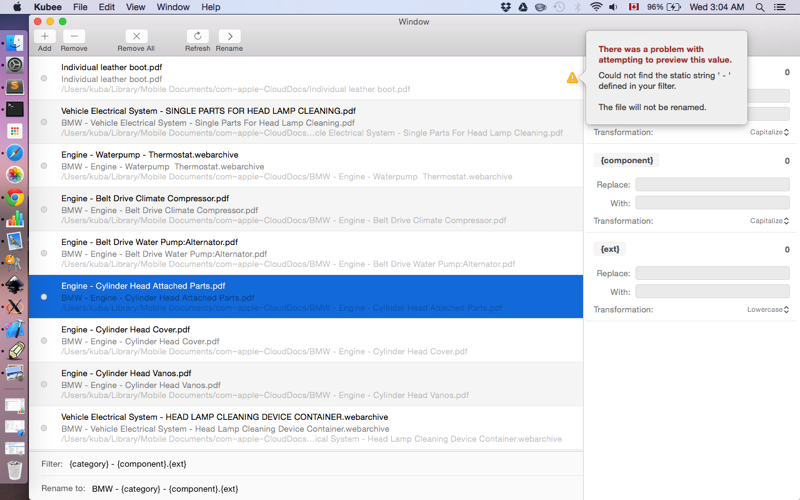This screenshot has width=800, height=500.
Task: Open XQuartz X11 icon in dock
Action: pos(15,307)
